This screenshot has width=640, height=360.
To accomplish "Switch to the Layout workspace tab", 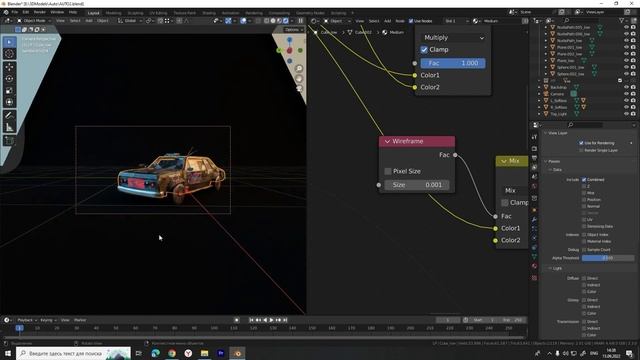I will coord(93,13).
